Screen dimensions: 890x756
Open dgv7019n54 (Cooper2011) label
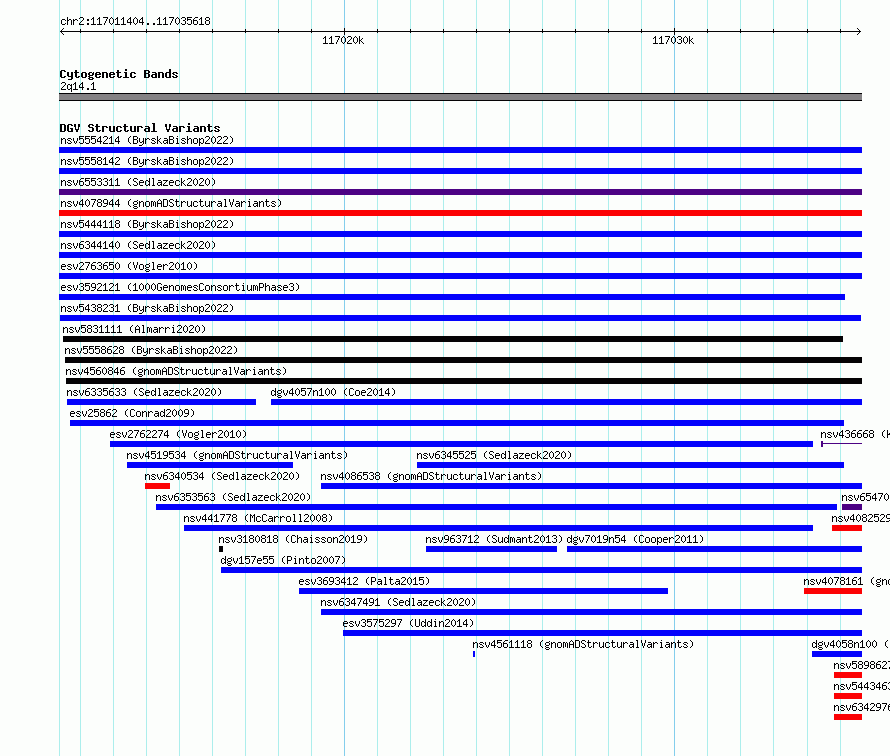tap(635, 539)
